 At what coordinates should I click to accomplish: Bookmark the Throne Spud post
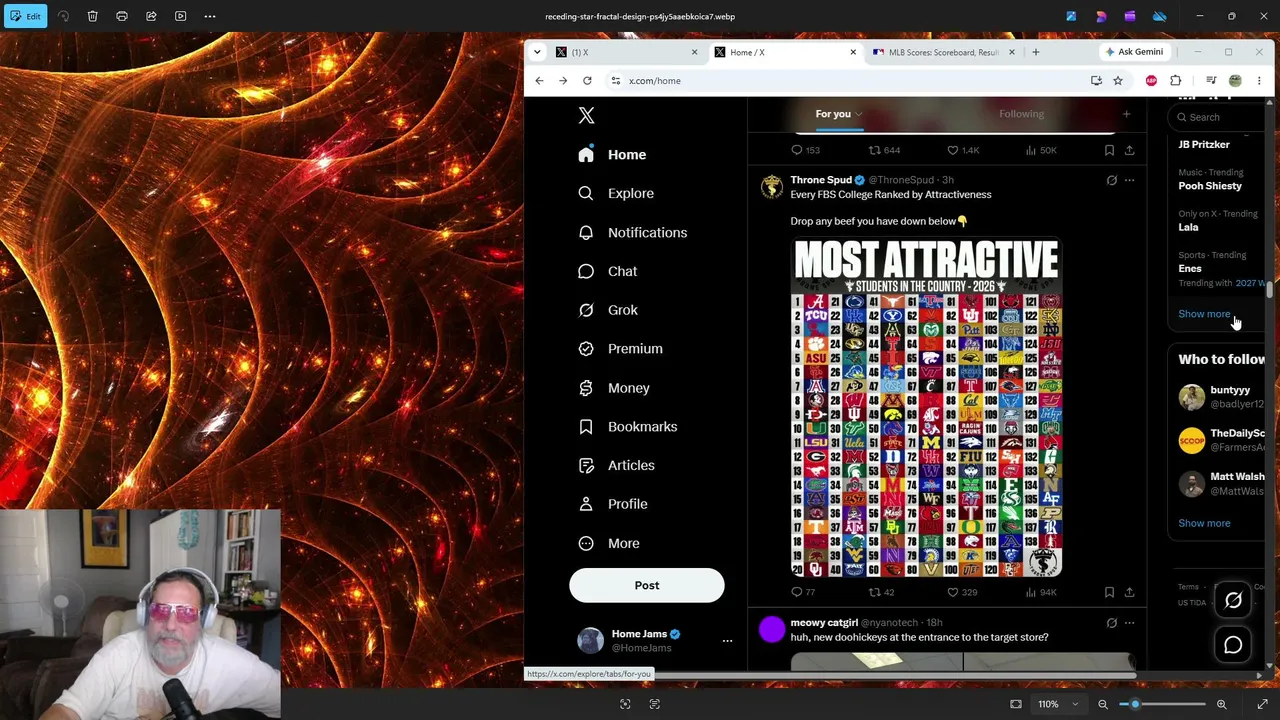click(1109, 592)
